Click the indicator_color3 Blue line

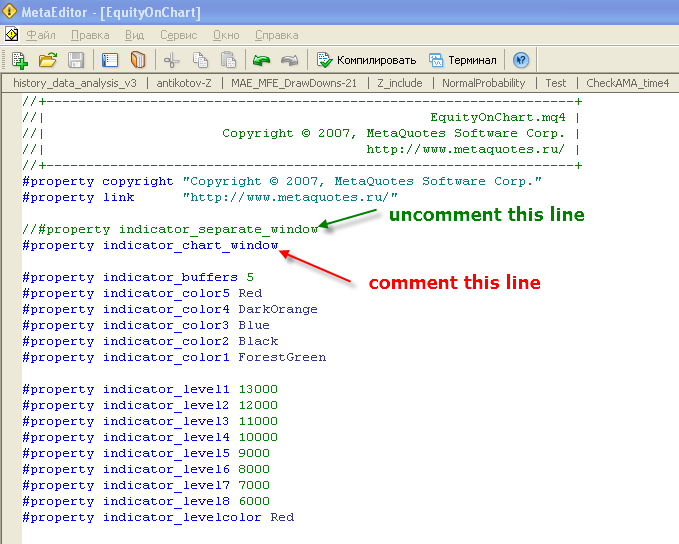146,325
